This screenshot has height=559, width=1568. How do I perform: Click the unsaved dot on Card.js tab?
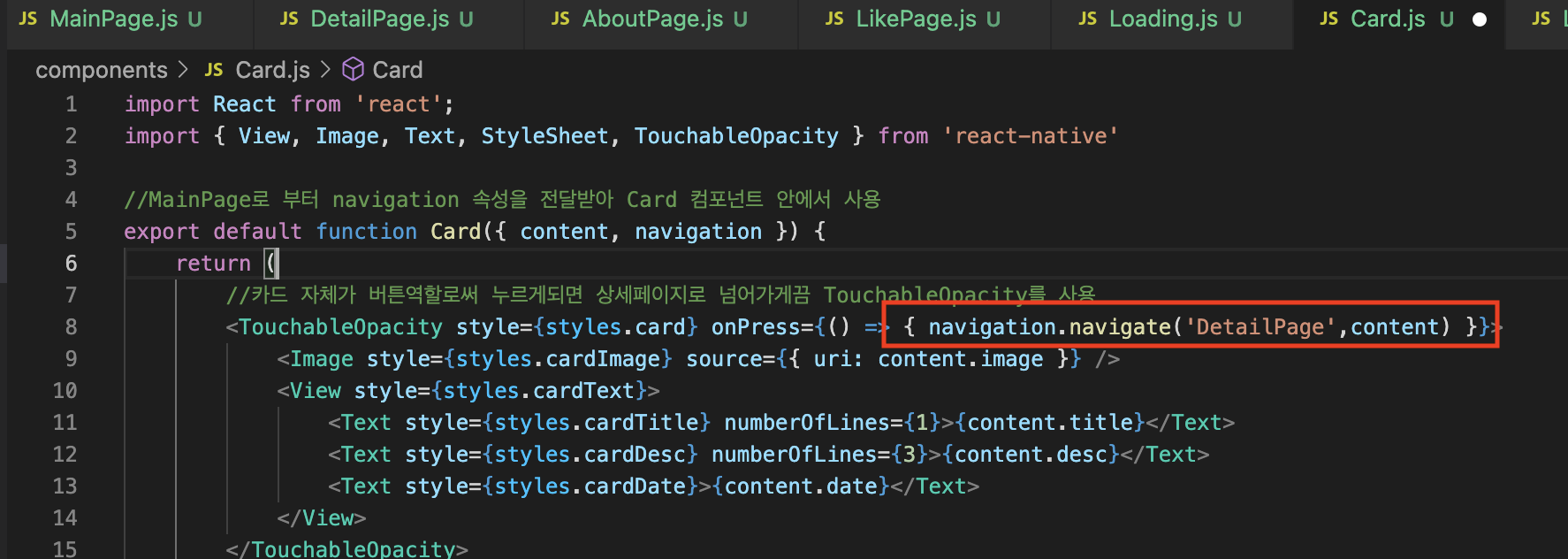[1480, 19]
